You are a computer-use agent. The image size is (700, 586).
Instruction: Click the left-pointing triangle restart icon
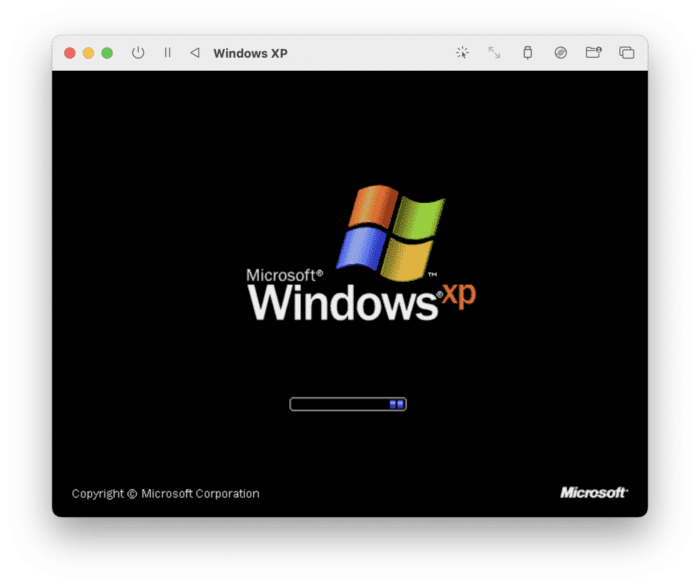(x=195, y=53)
